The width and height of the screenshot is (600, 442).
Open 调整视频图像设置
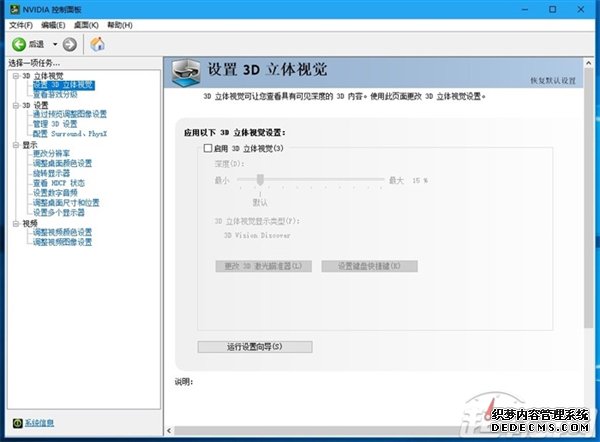[x=62, y=242]
